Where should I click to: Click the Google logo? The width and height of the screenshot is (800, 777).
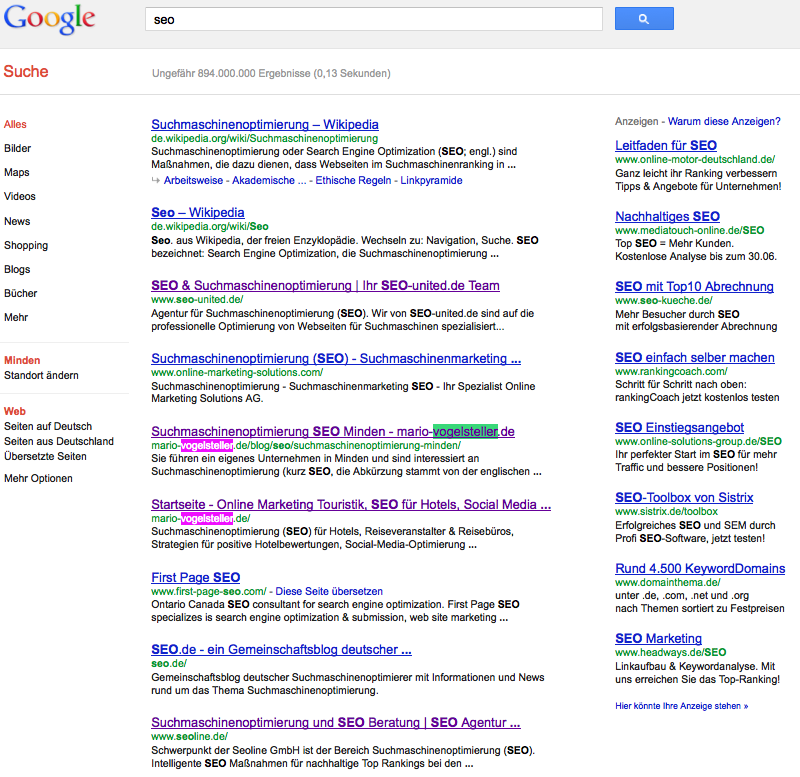(49, 19)
